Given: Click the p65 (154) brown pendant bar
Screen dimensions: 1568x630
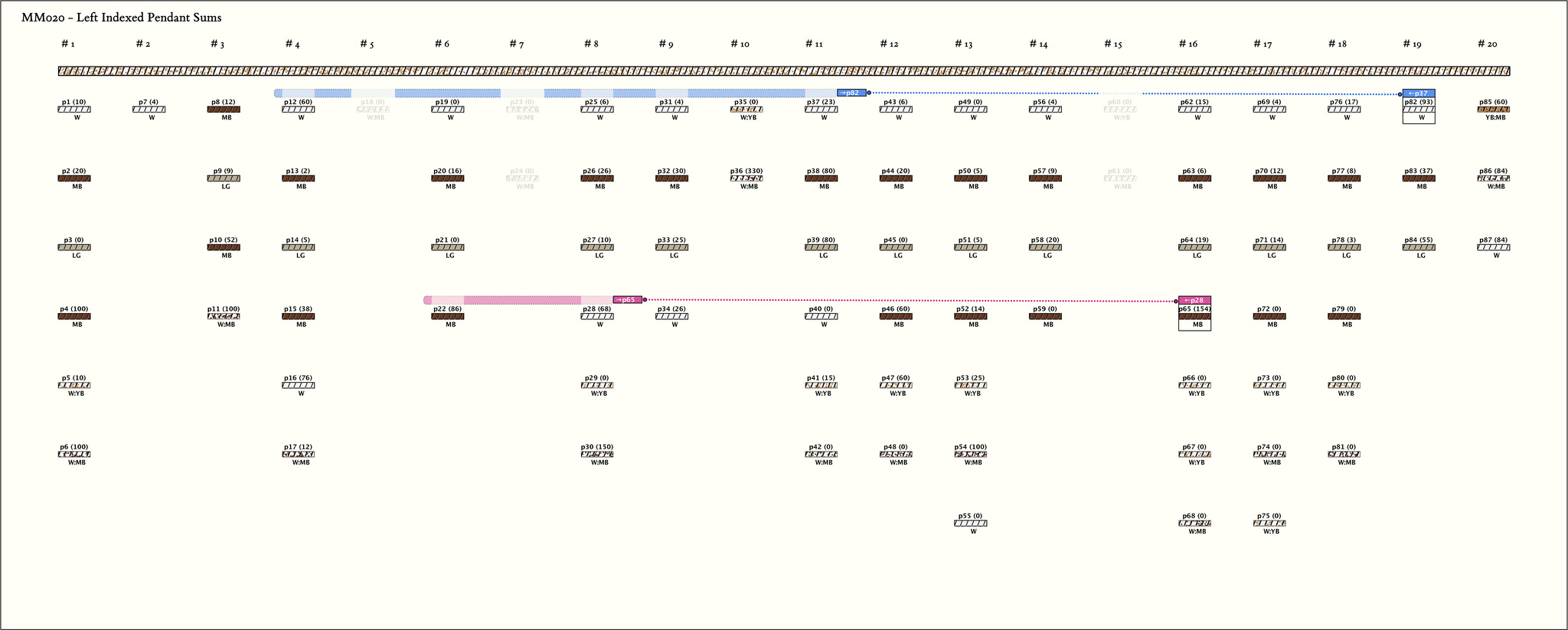Looking at the screenshot, I should point(1194,316).
